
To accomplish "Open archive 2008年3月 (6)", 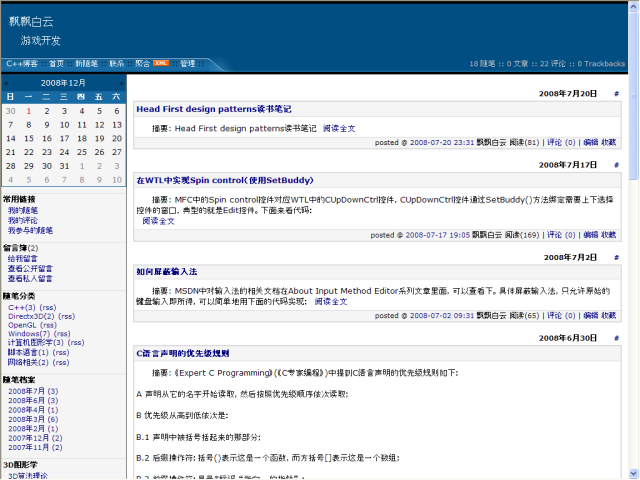I will point(33,420).
